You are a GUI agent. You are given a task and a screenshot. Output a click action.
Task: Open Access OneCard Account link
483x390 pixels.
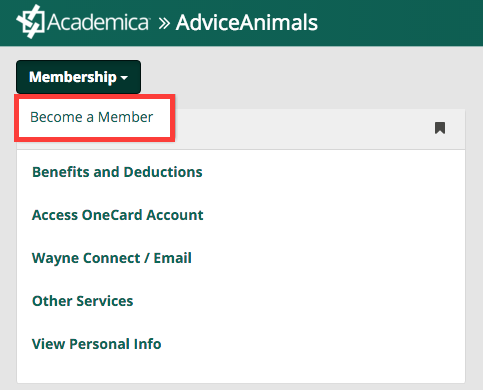[x=117, y=215]
